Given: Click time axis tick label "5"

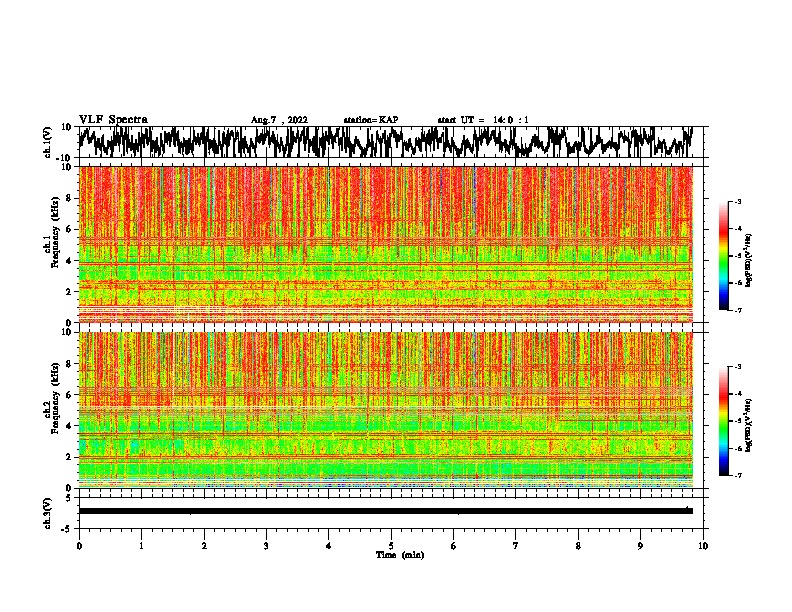Looking at the screenshot, I should (391, 546).
